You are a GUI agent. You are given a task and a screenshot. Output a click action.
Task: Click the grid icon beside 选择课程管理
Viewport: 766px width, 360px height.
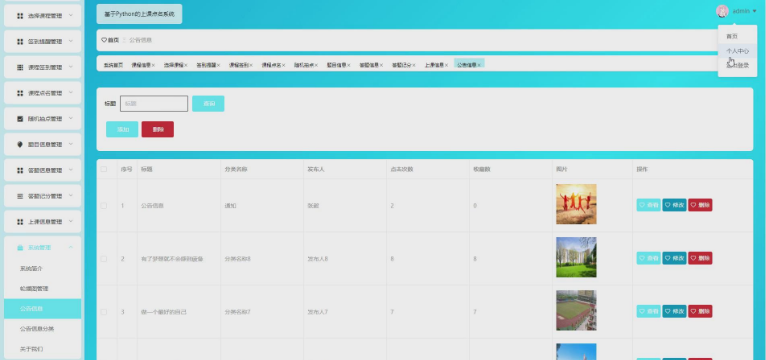pyautogui.click(x=20, y=16)
